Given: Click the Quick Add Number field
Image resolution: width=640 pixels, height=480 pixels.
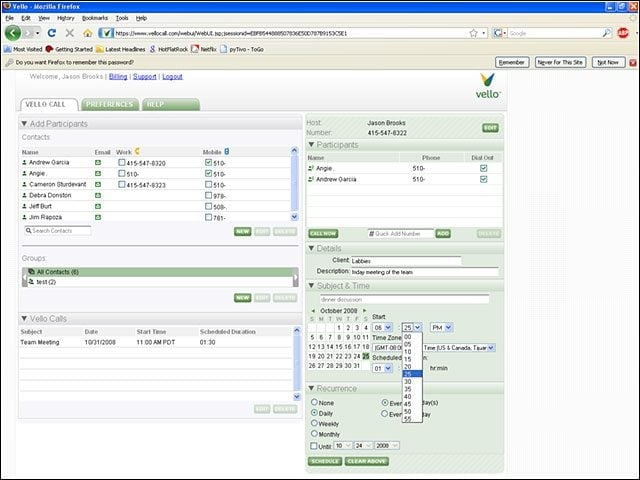Looking at the screenshot, I should (400, 233).
